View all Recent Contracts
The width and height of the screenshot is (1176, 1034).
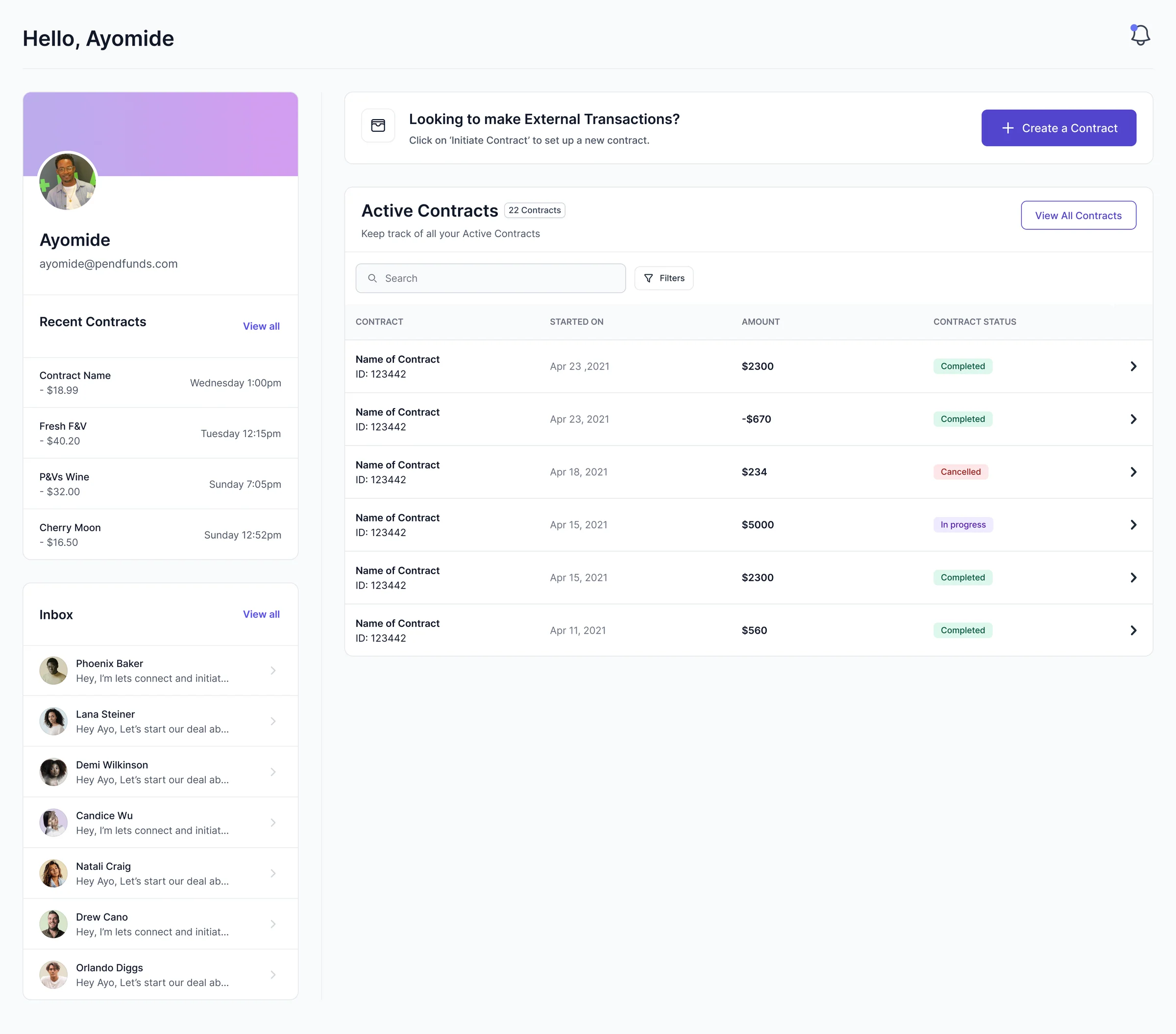tap(261, 326)
